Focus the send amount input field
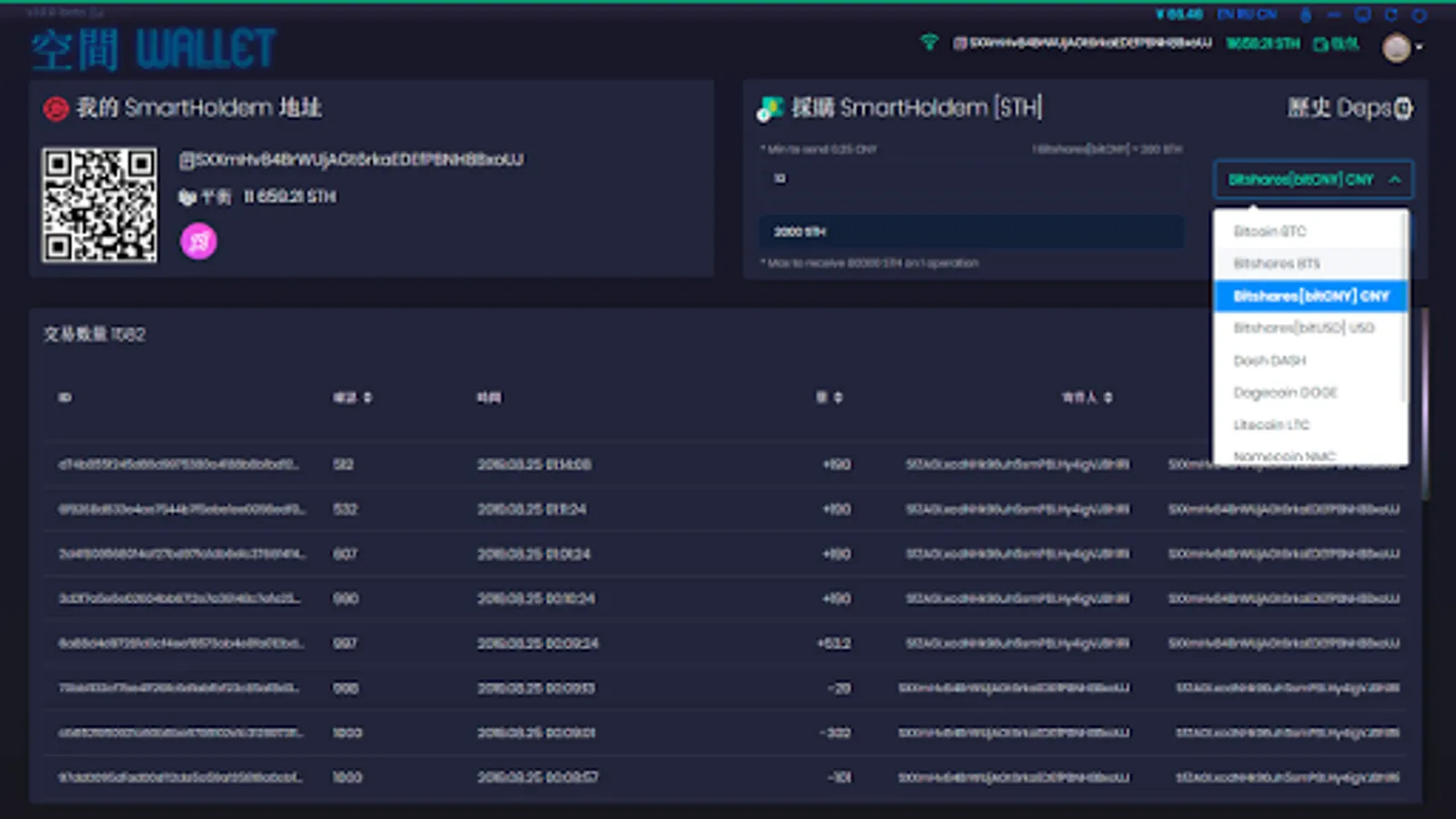1456x819 pixels. (x=972, y=178)
